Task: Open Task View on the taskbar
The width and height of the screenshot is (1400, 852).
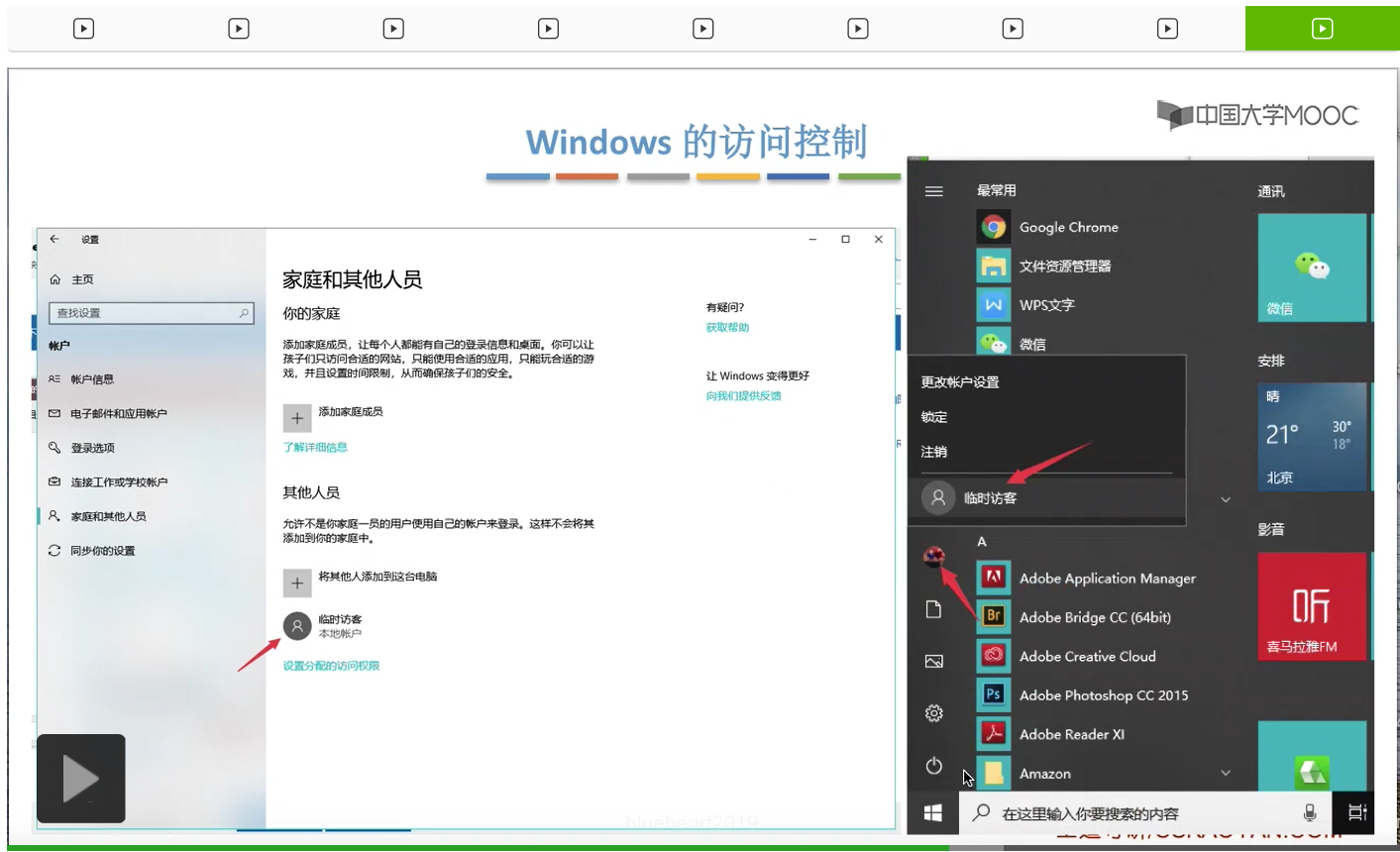Action: point(1356,813)
